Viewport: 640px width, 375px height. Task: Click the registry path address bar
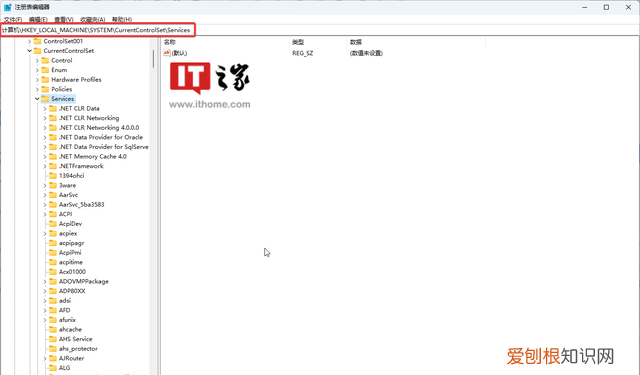pyautogui.click(x=320, y=30)
